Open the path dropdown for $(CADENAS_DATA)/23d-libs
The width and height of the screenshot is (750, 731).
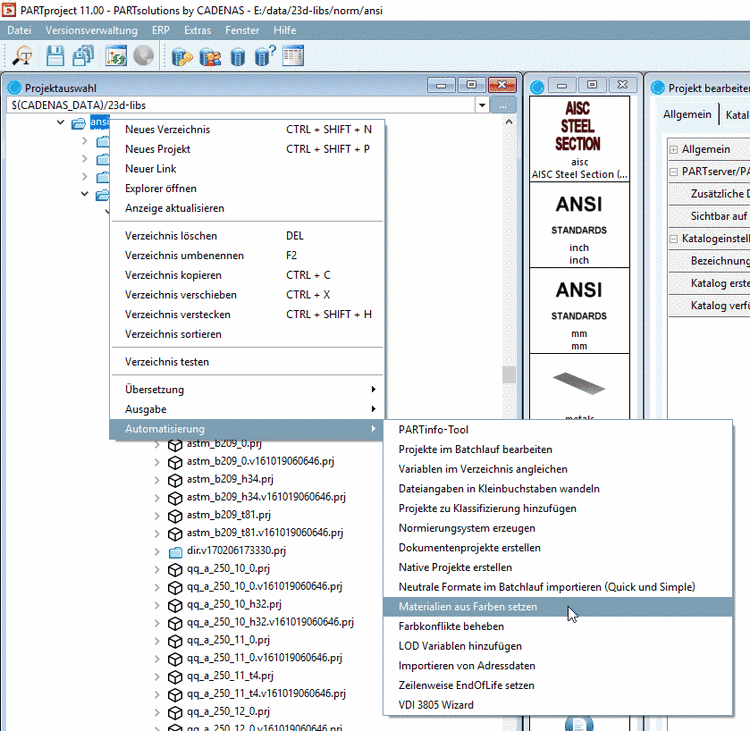(x=482, y=105)
